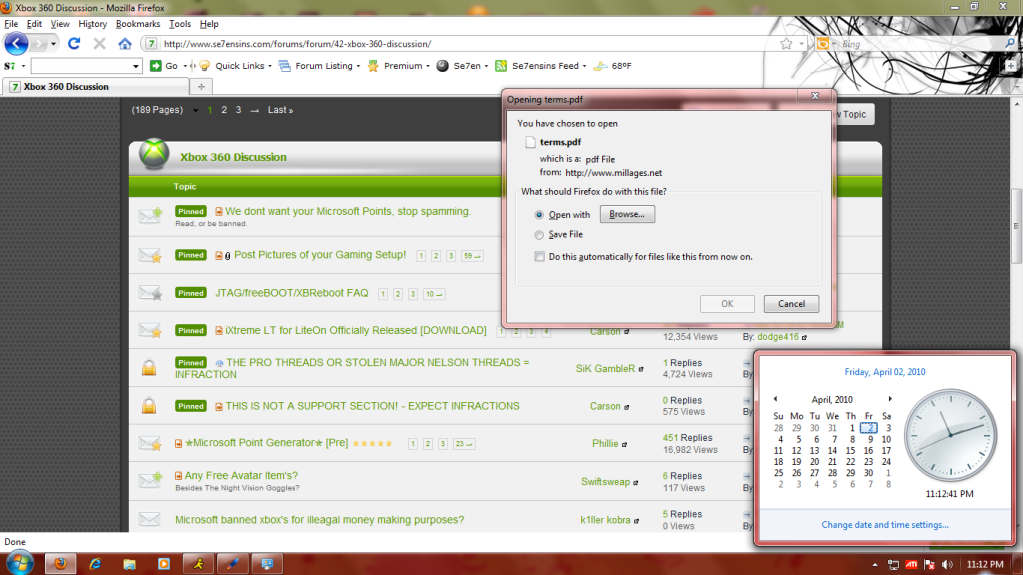
Task: Launch Internet Explorer from the taskbar
Action: pos(95,564)
